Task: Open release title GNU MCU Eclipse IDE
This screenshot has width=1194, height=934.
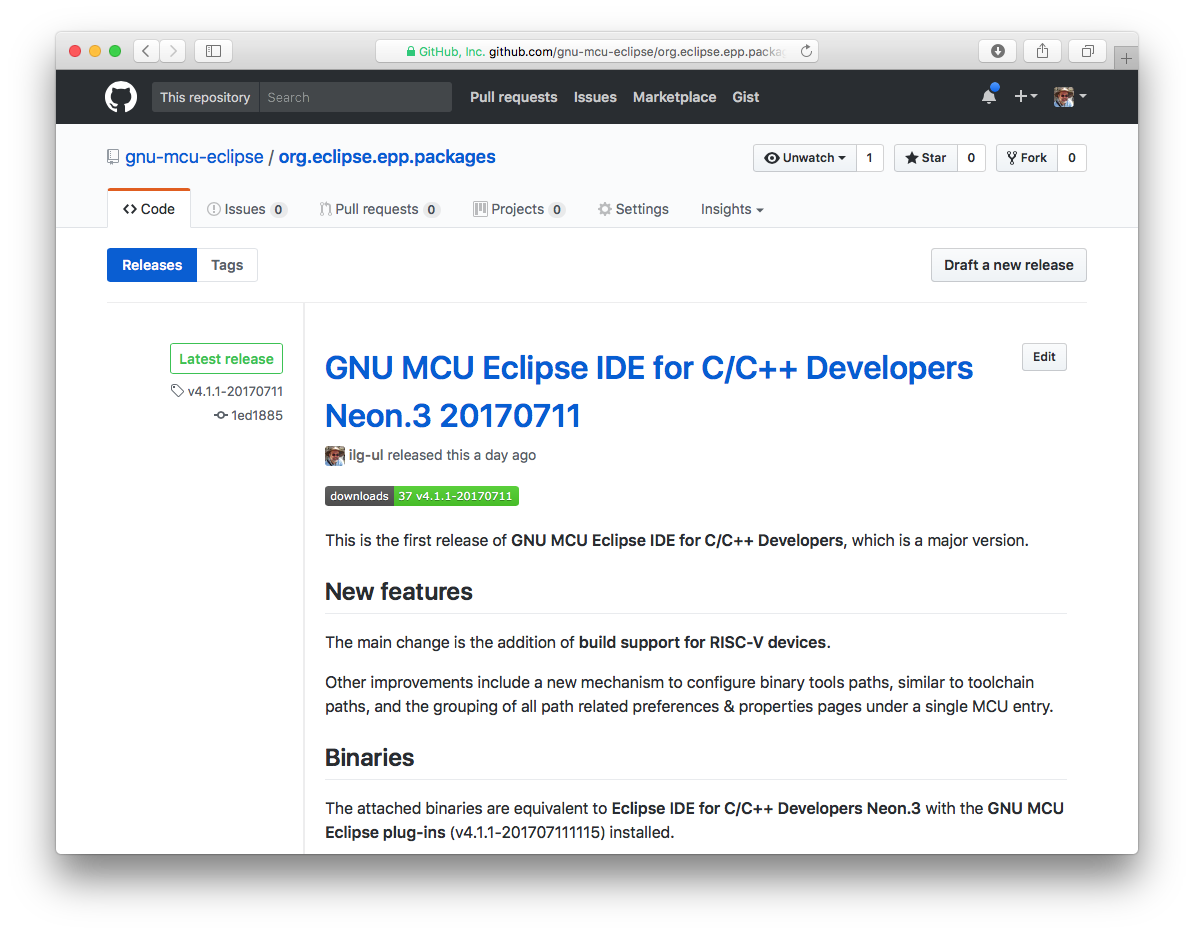Action: [649, 391]
